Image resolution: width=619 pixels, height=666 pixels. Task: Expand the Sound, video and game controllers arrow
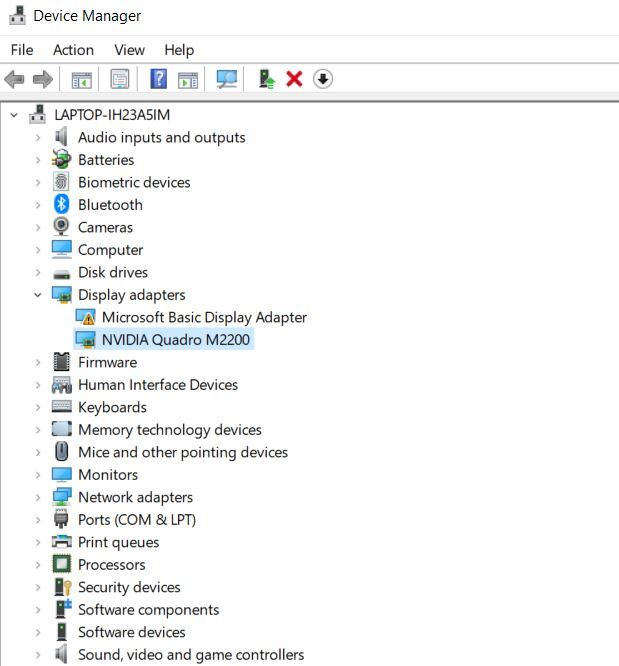[38, 655]
